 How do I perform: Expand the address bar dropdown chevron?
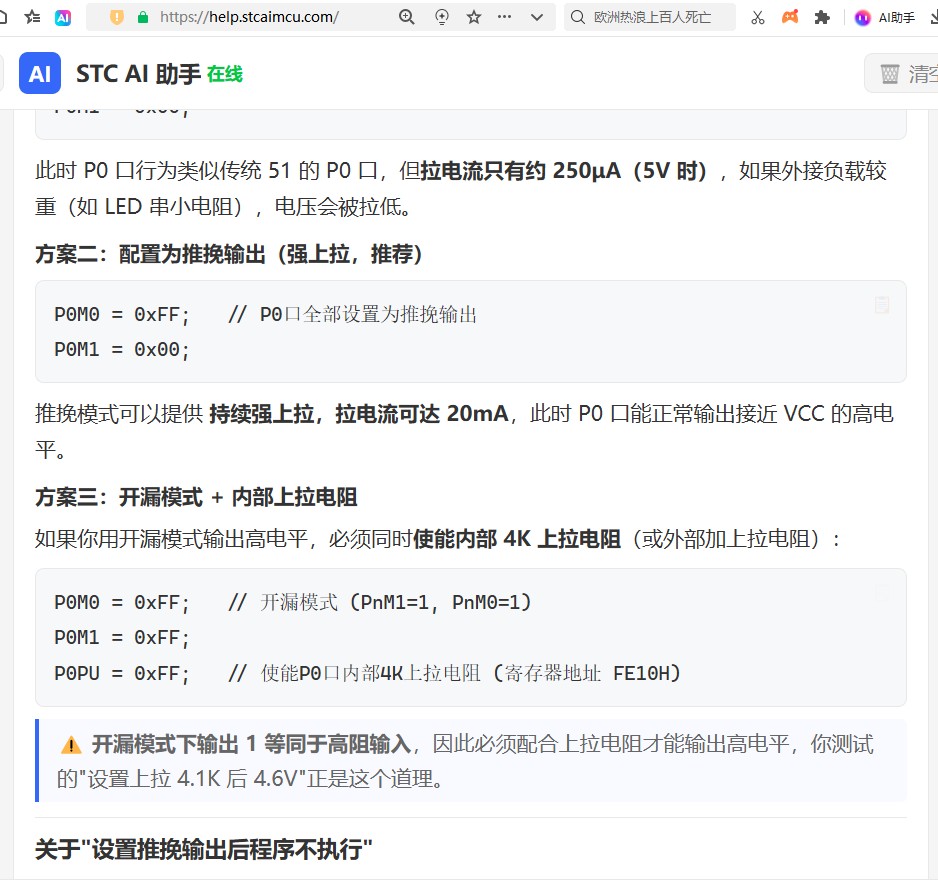click(537, 17)
